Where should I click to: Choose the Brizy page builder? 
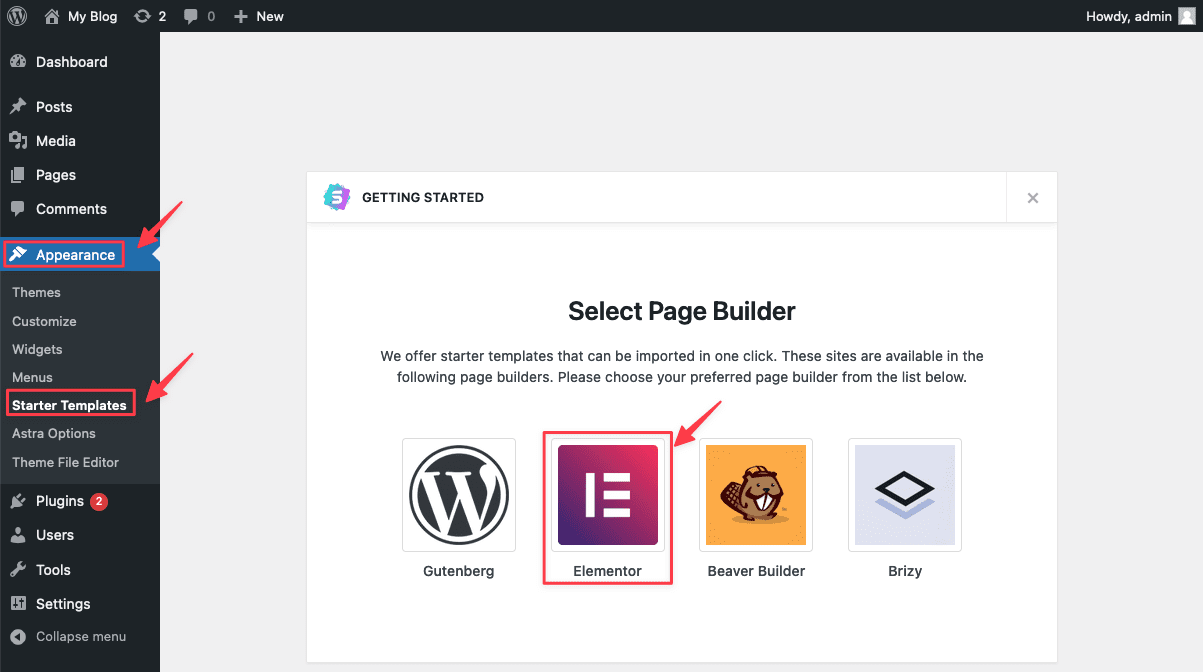(x=904, y=495)
